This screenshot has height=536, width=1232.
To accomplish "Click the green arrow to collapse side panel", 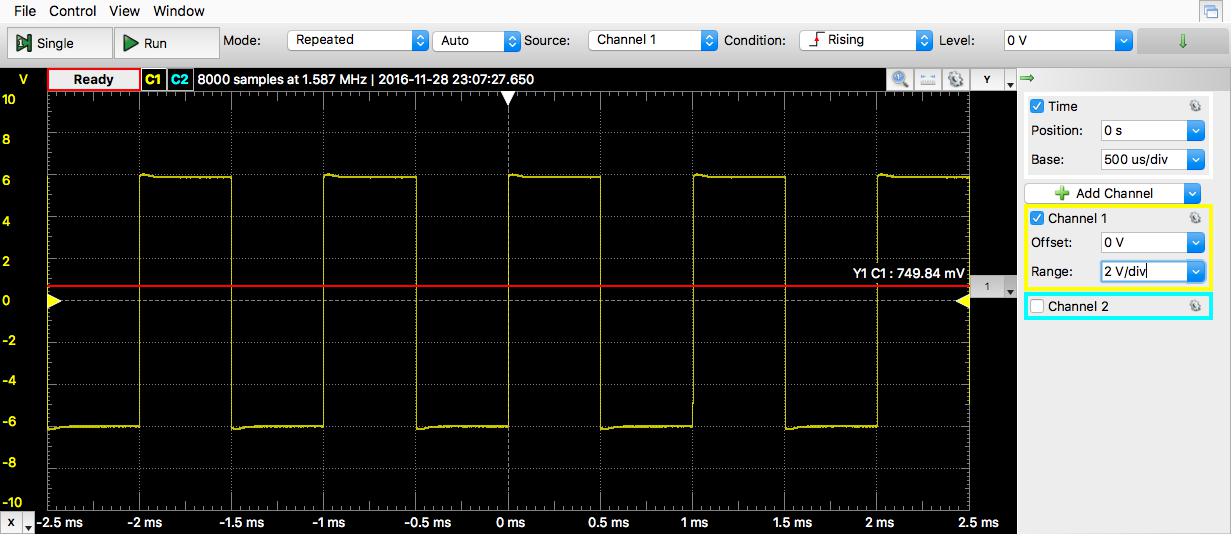I will 1027,78.
